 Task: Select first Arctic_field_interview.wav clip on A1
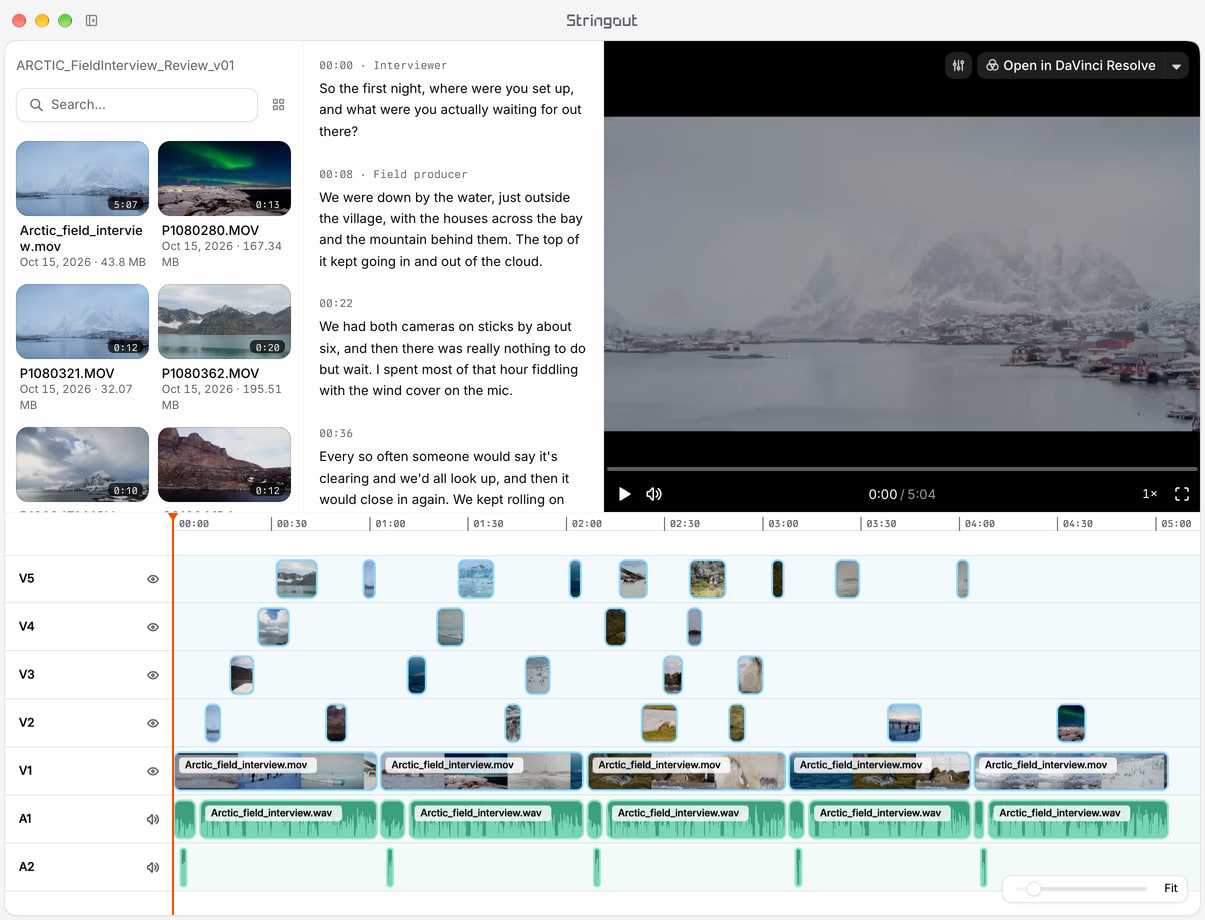pyautogui.click(x=289, y=819)
